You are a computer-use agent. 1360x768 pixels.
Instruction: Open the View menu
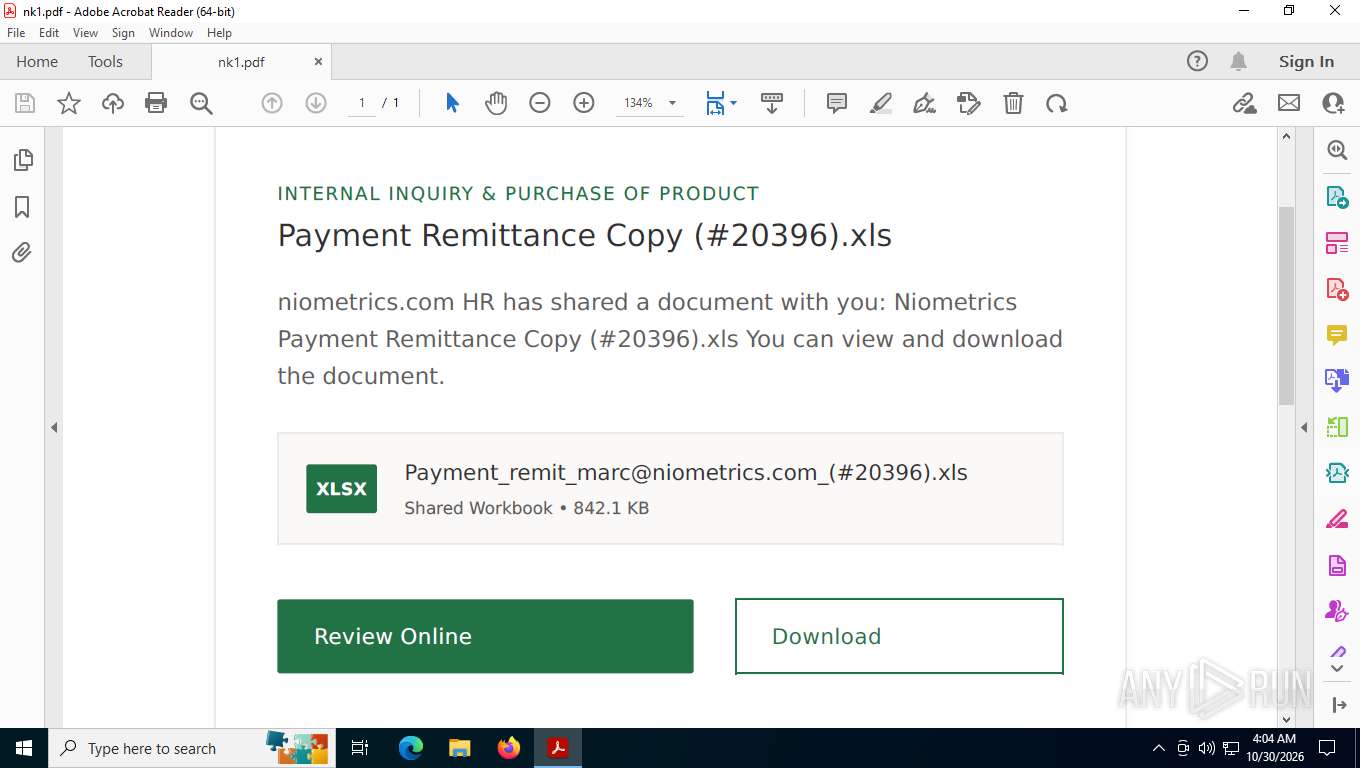click(x=85, y=33)
